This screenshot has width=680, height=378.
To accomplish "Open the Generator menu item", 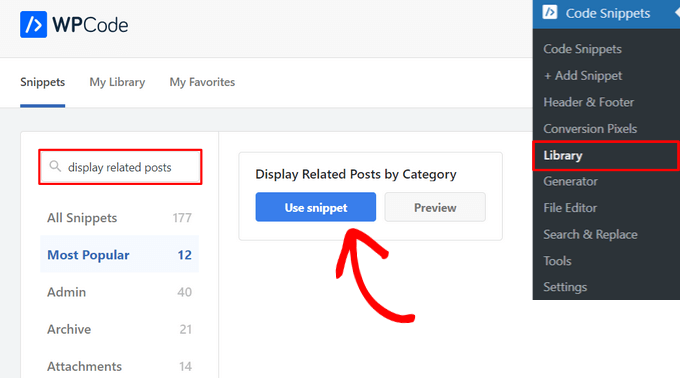I will [x=570, y=181].
